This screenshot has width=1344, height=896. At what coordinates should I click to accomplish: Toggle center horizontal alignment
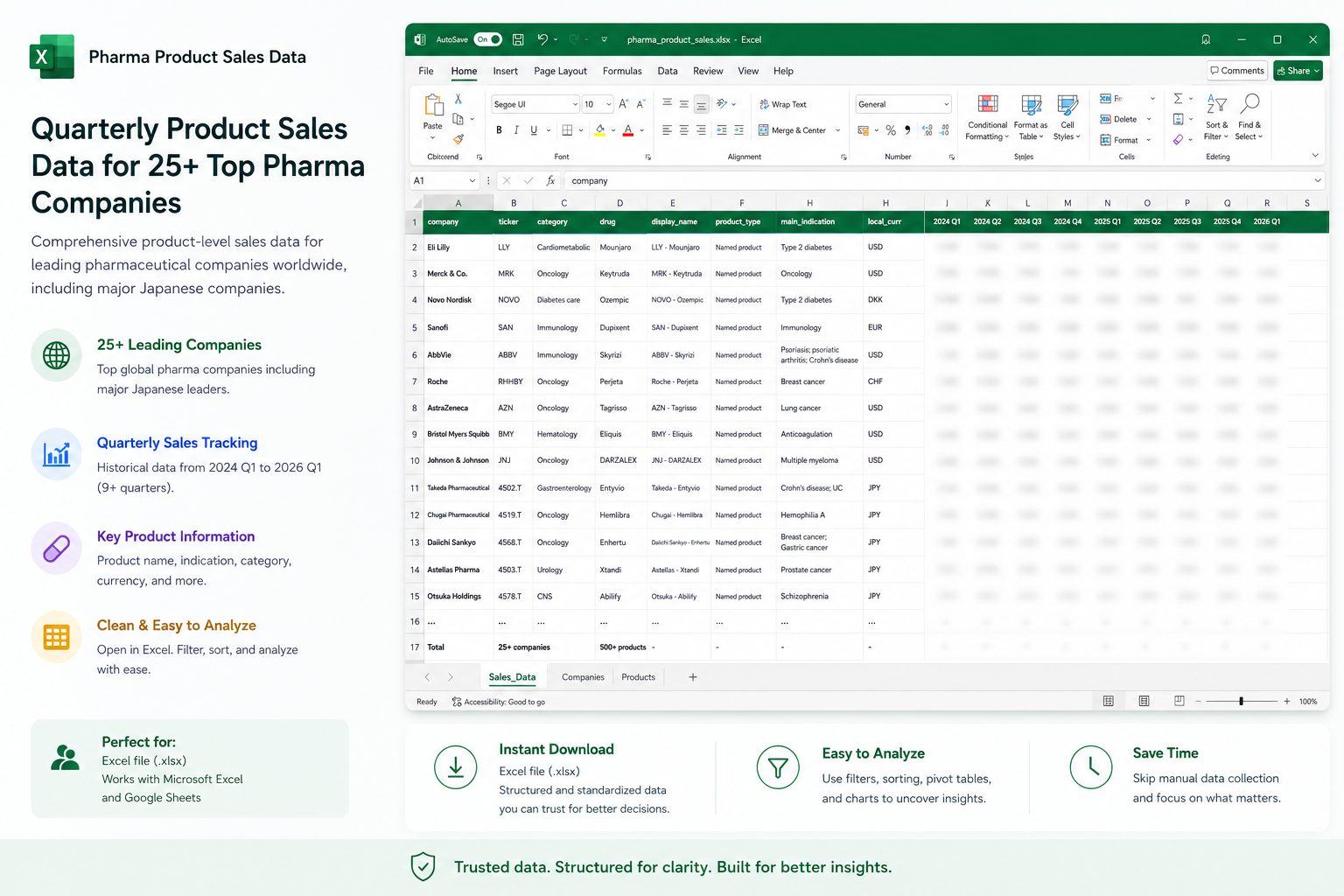(x=684, y=130)
